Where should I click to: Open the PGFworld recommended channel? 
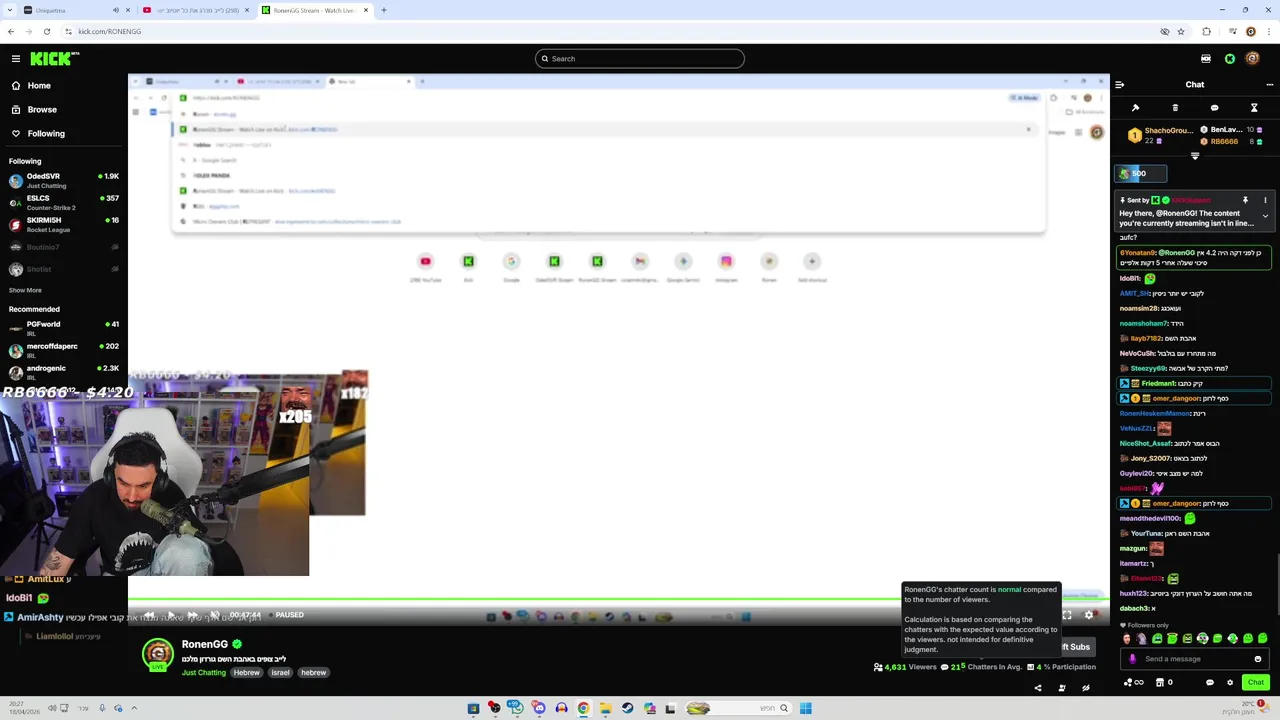pyautogui.click(x=64, y=329)
